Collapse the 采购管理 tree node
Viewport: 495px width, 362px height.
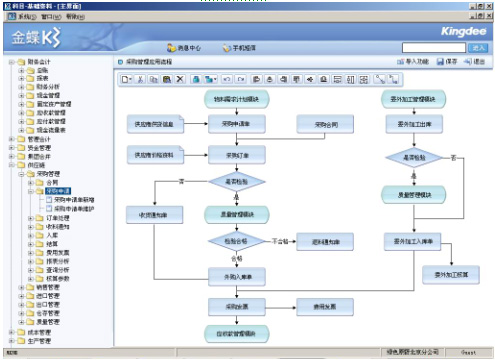pos(21,174)
